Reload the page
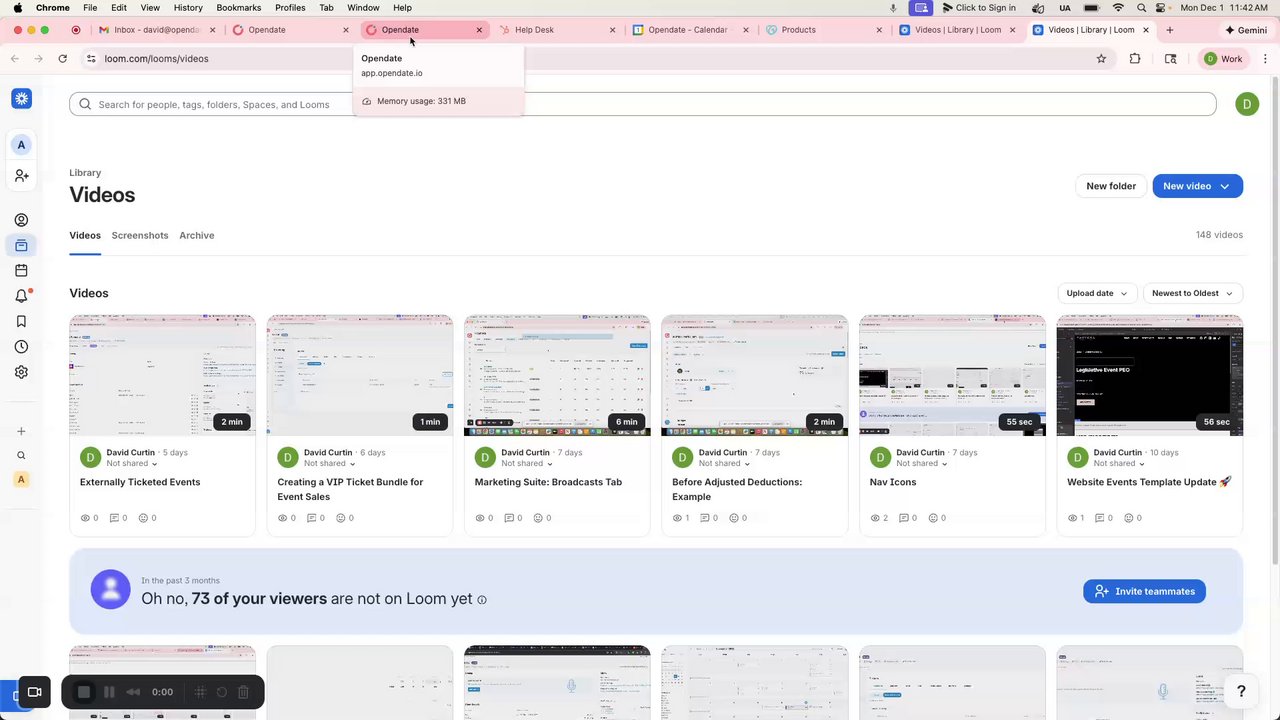 tap(62, 59)
